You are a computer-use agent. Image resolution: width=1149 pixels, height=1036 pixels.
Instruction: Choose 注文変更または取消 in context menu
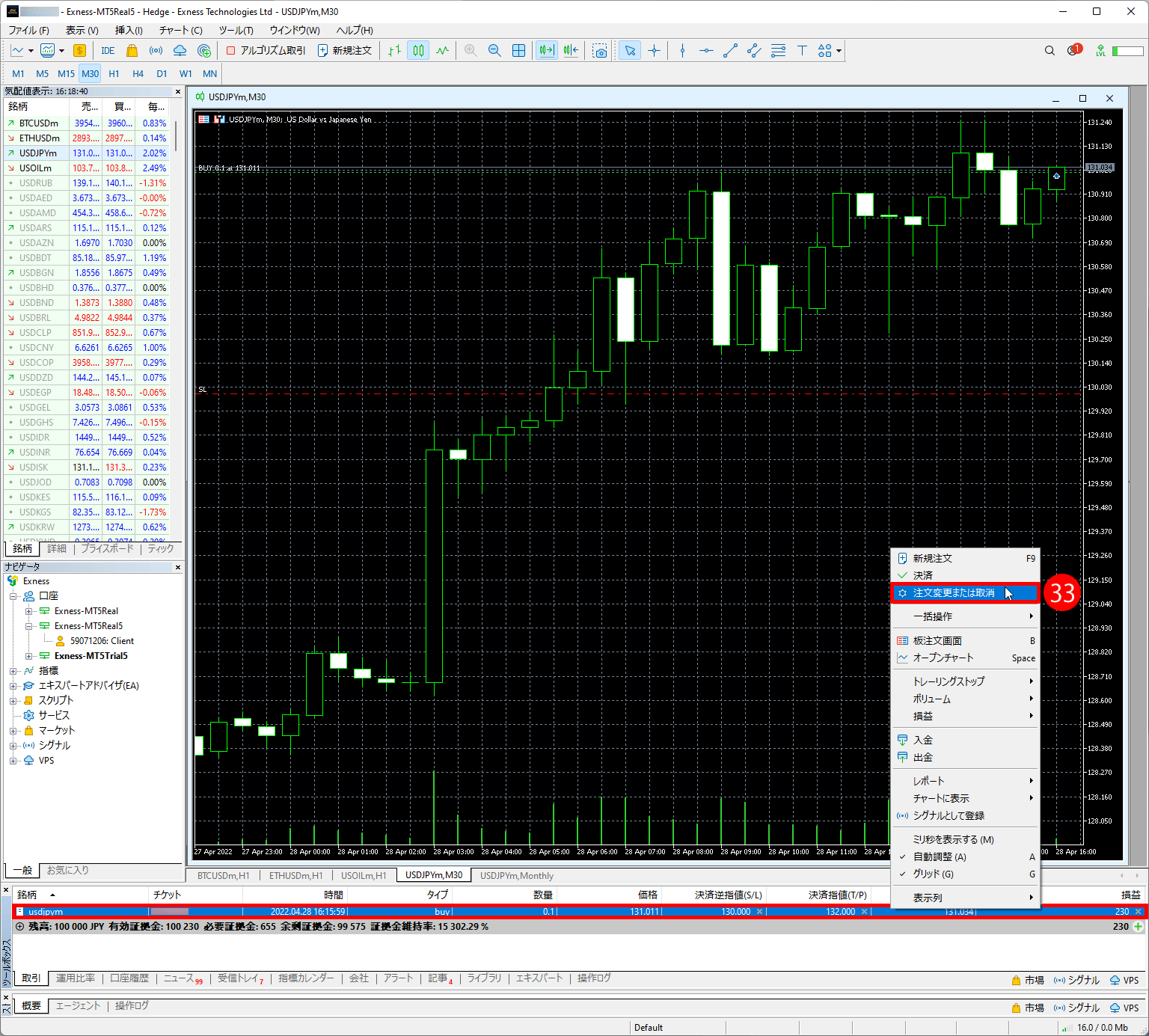(954, 593)
